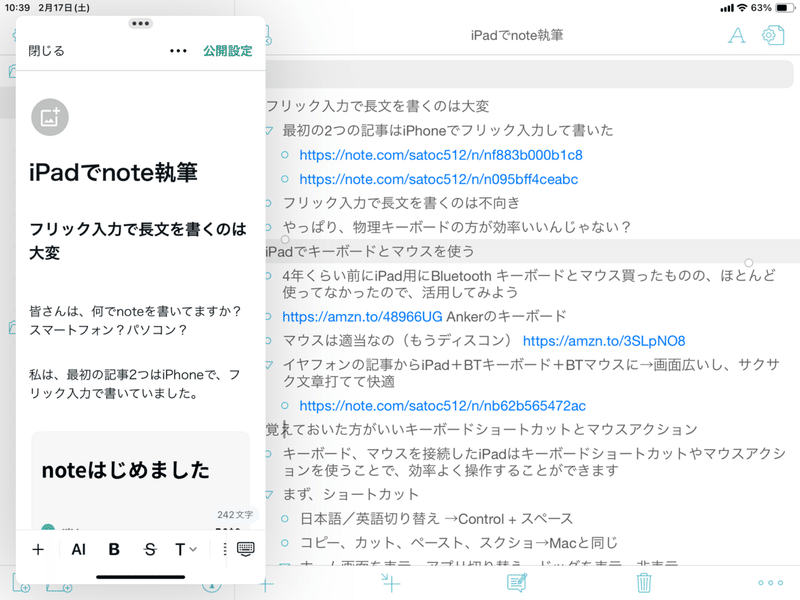Toggle strikethrough S formatting
Viewport: 800px width, 600px height.
coord(149,549)
